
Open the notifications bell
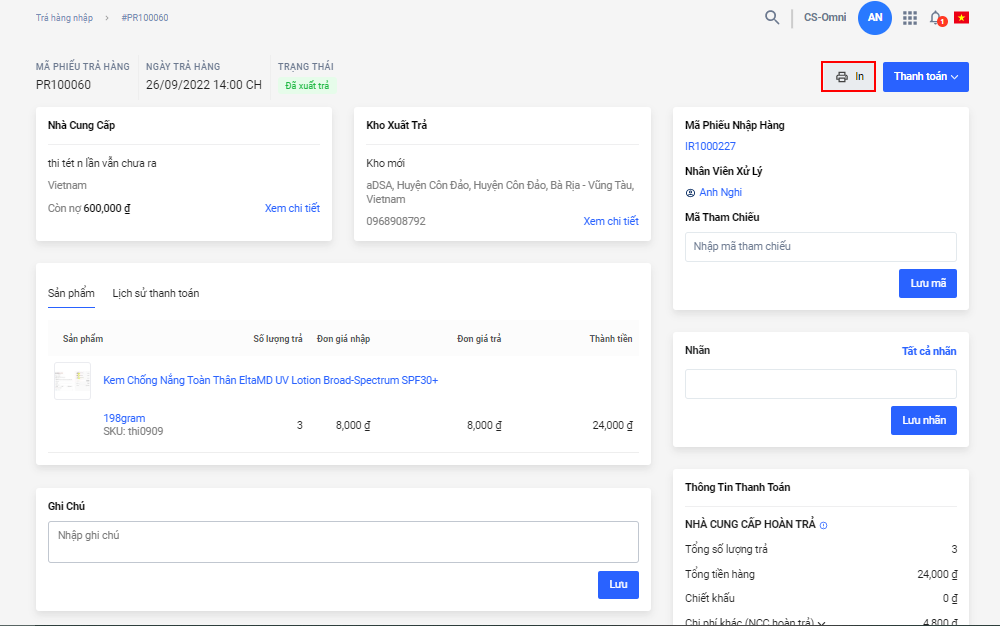point(936,18)
